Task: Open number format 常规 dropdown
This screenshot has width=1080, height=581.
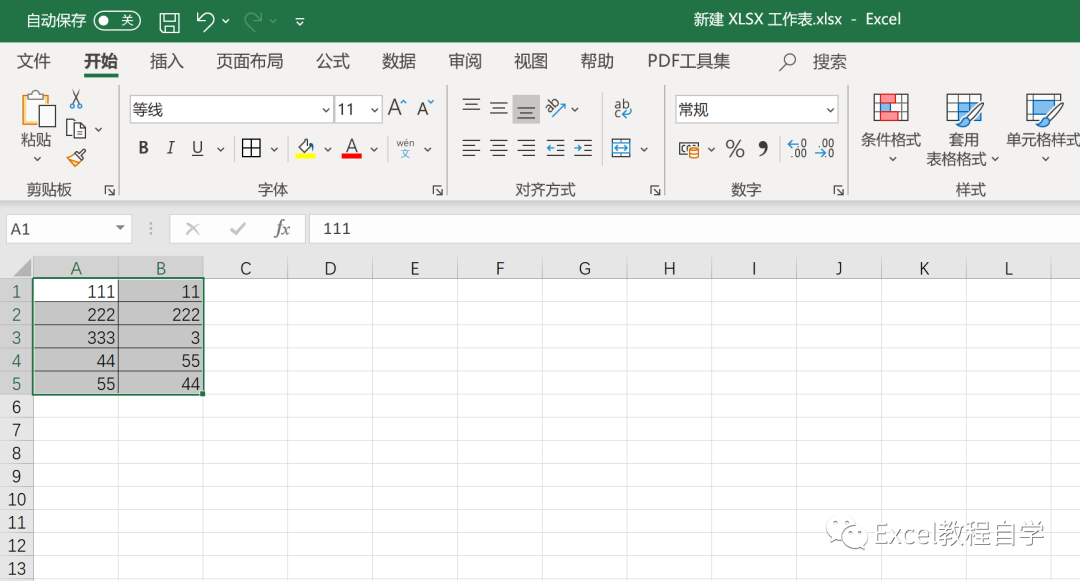Action: (x=831, y=109)
